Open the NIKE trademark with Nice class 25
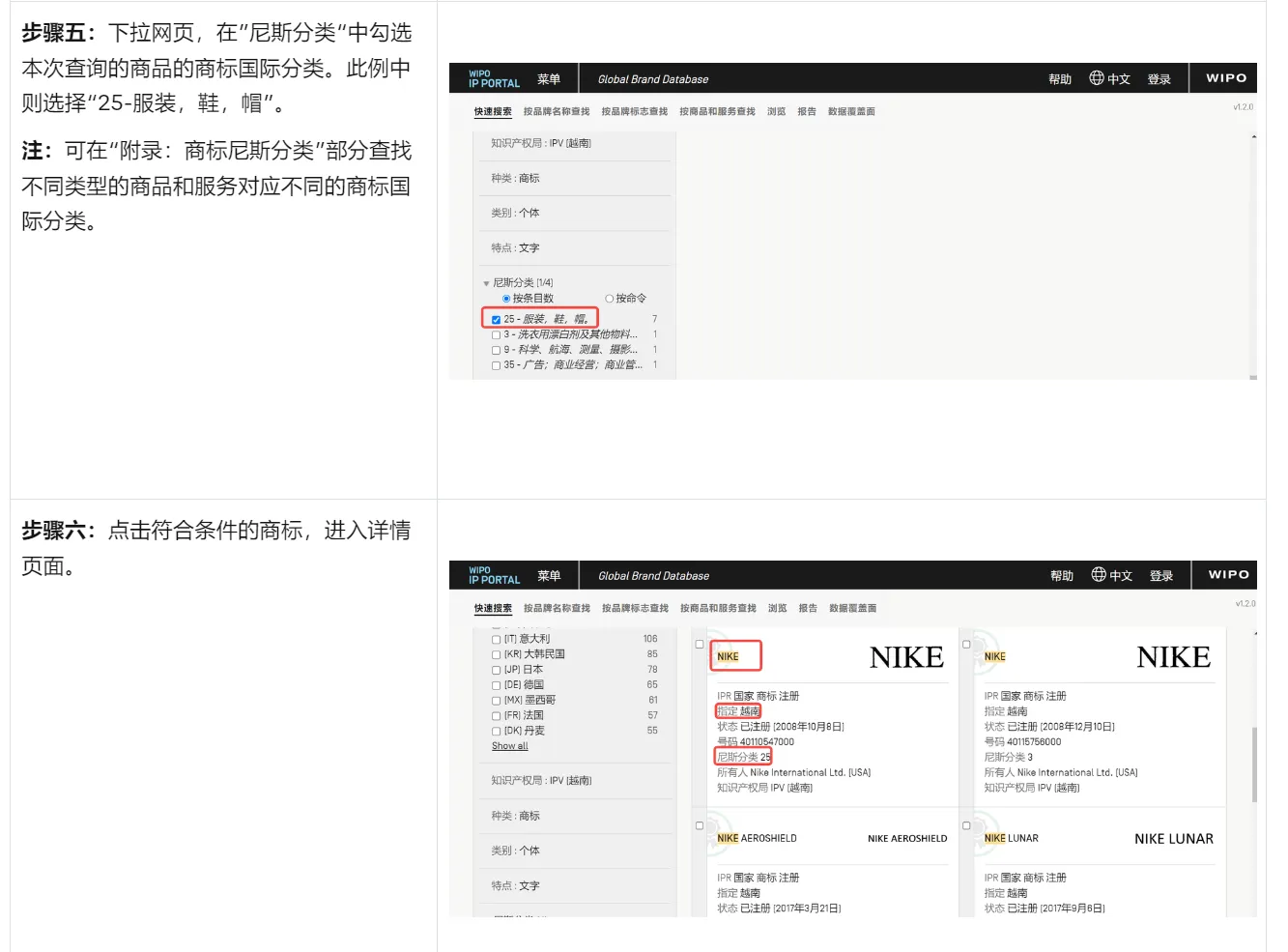Screen dimensions: 1288x952 click(x=728, y=657)
